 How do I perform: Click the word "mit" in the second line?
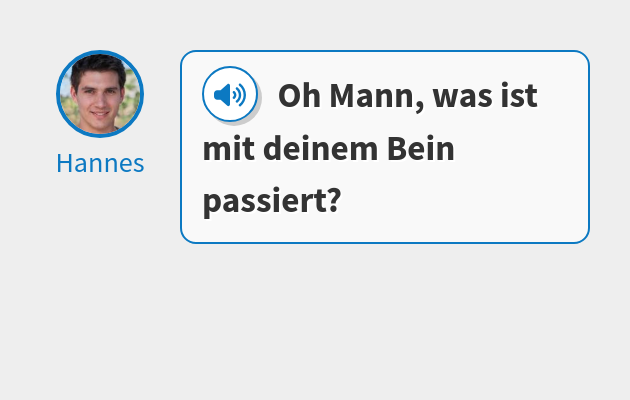click(229, 149)
